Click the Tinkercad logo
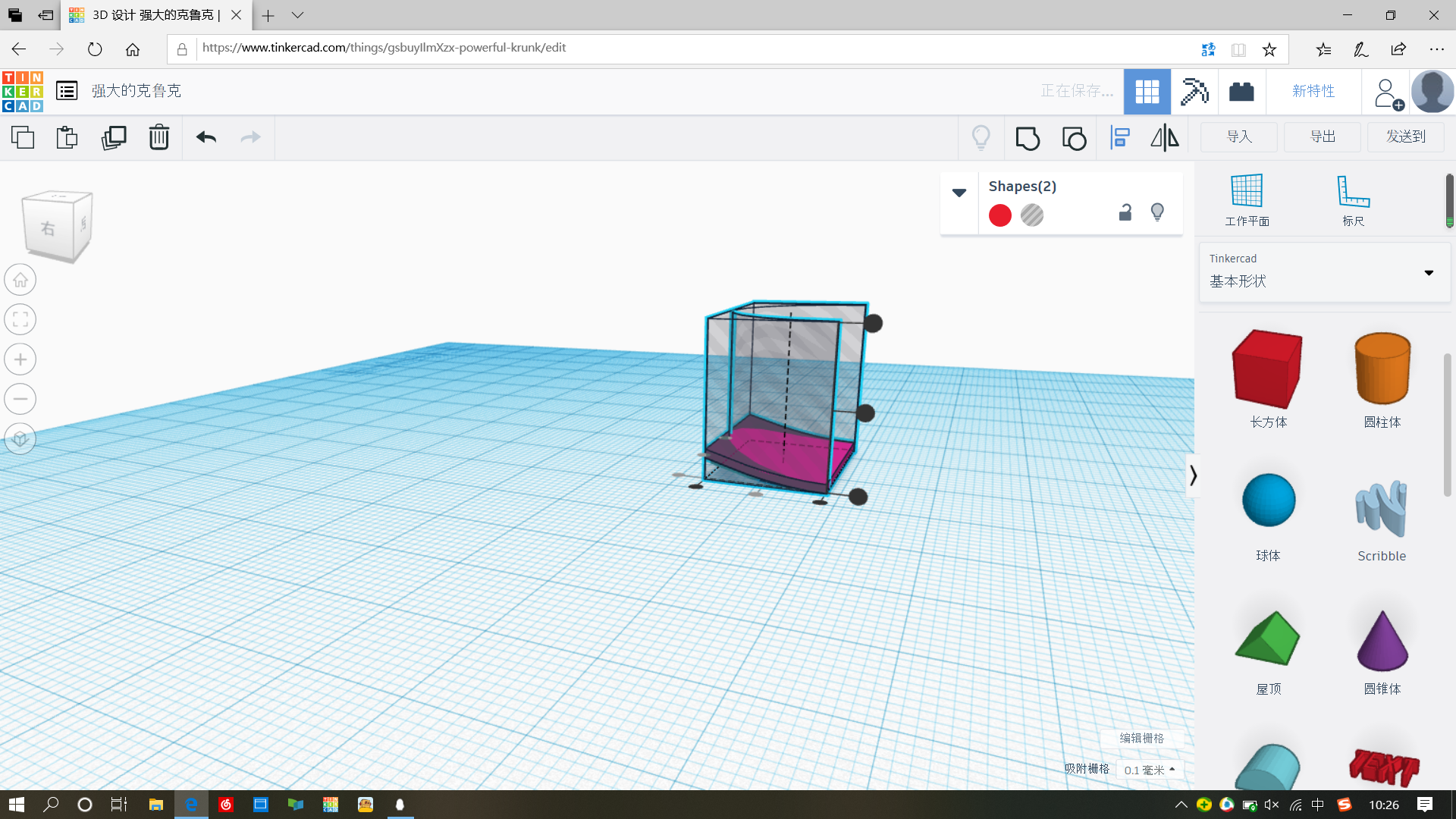 23,92
